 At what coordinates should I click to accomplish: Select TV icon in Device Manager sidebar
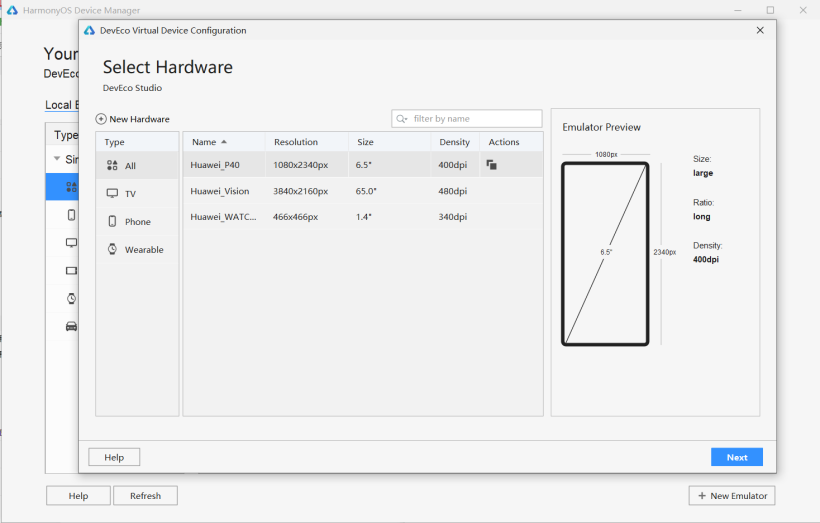click(72, 243)
